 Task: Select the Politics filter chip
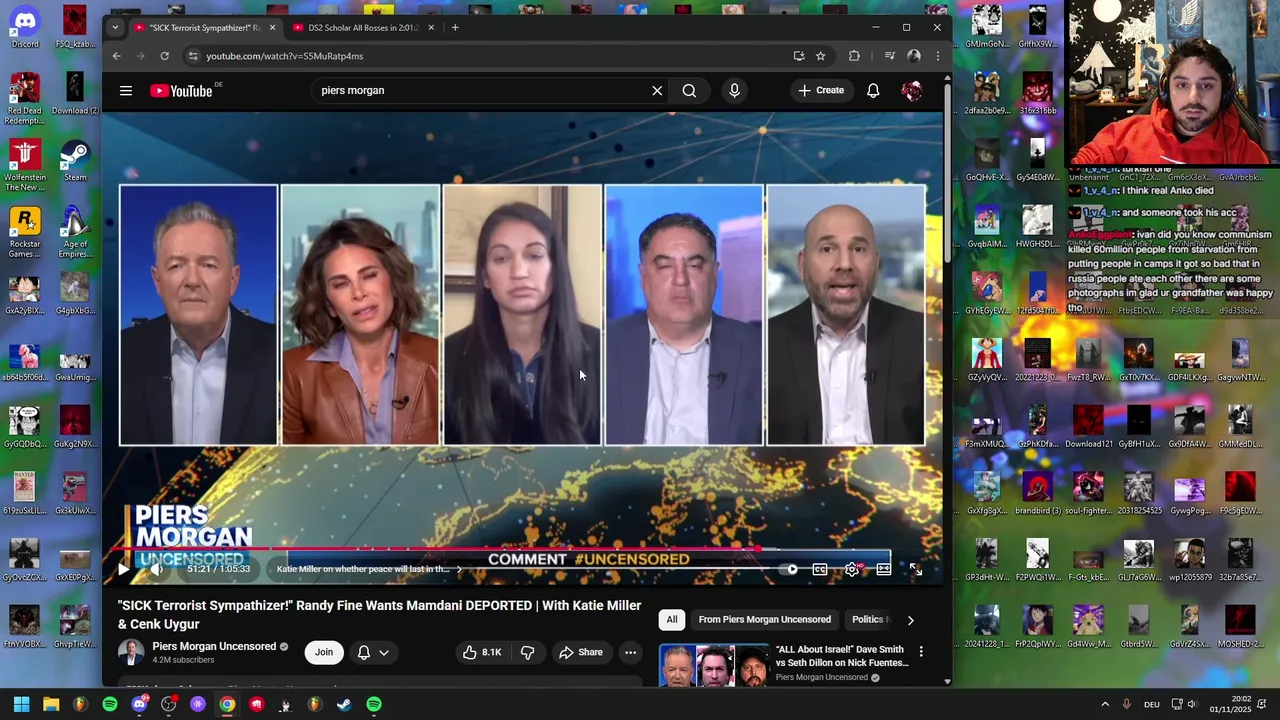click(868, 620)
